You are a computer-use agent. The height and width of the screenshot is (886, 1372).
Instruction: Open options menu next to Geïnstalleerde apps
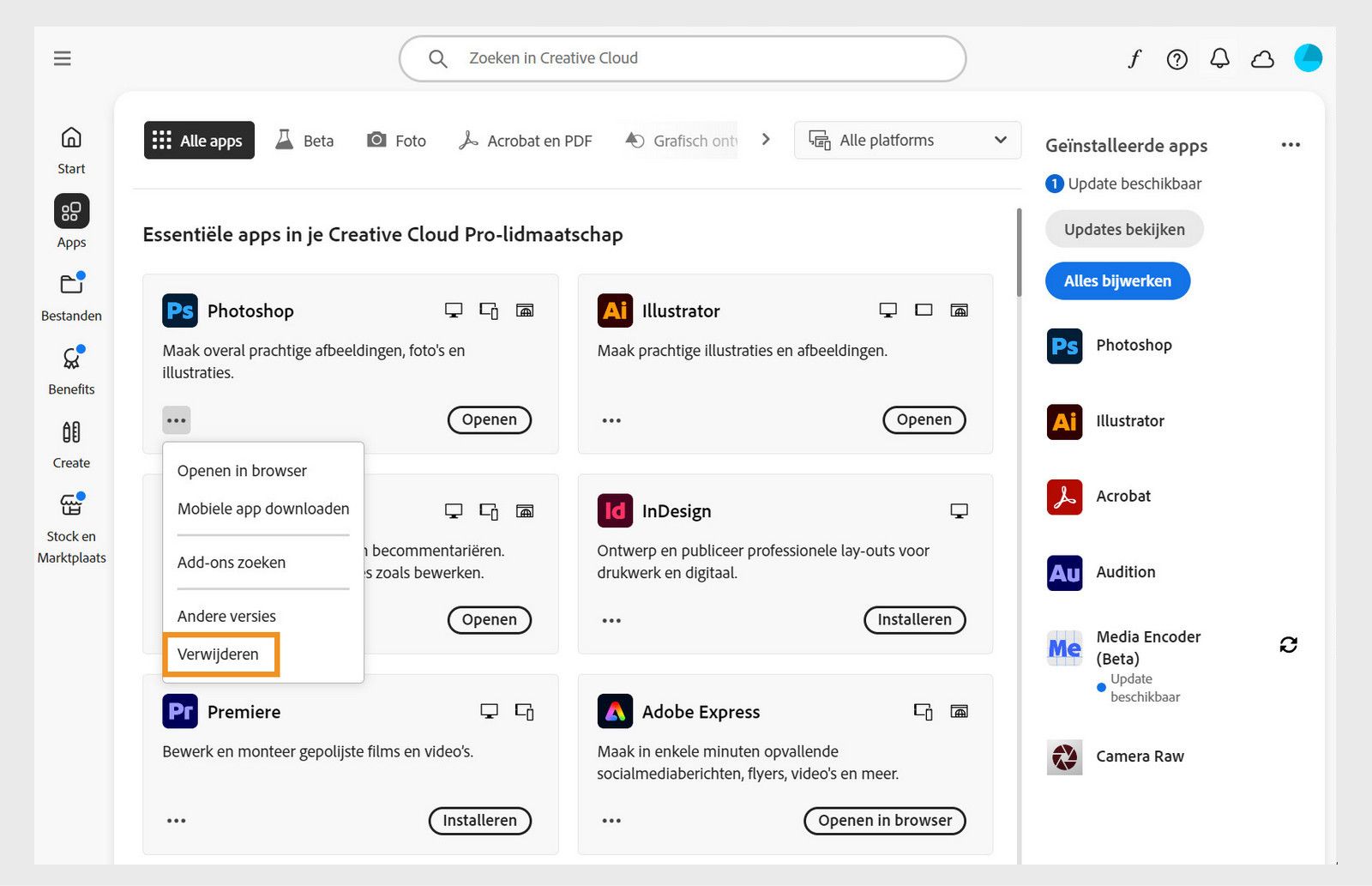point(1291,145)
